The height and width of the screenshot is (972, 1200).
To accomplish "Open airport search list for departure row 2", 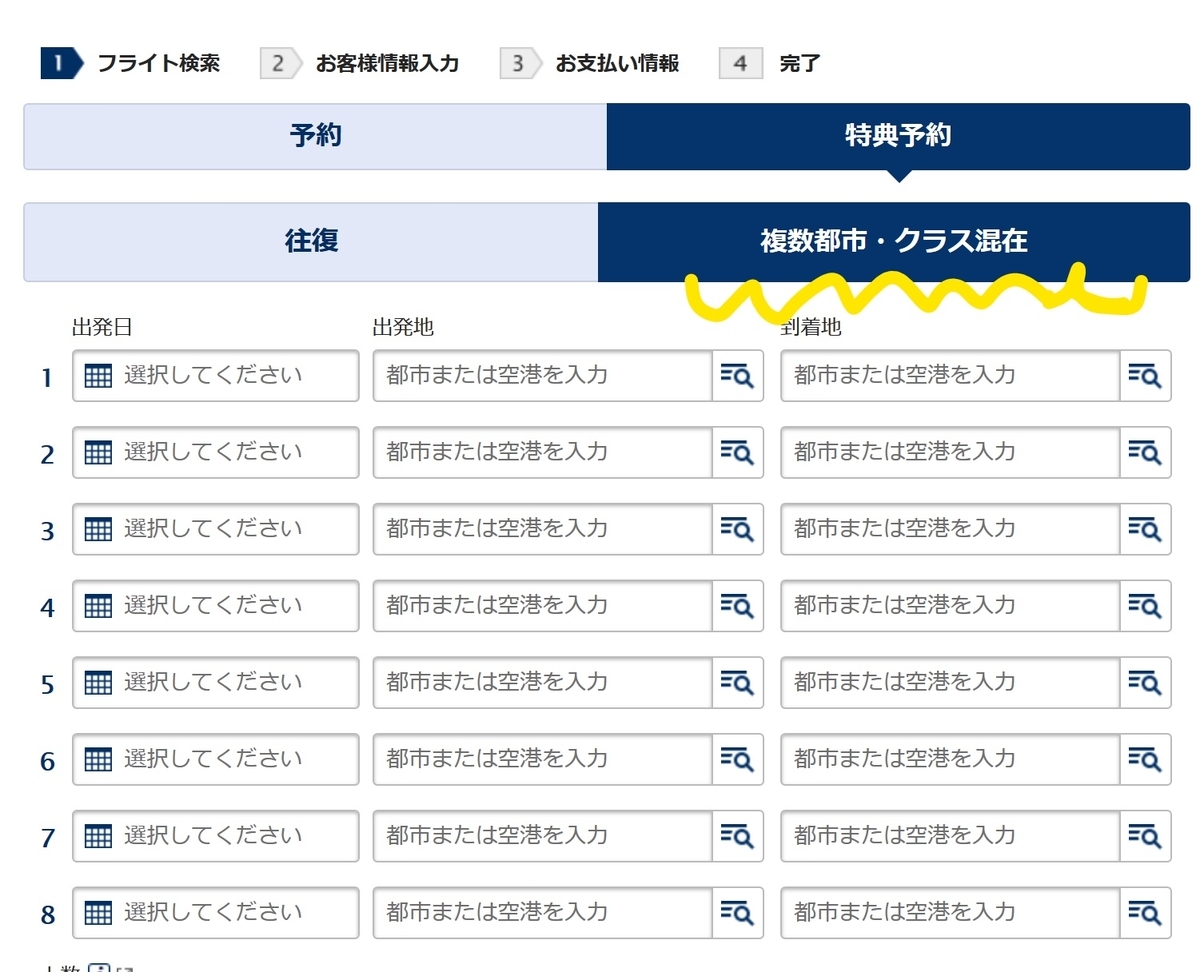I will tap(737, 452).
